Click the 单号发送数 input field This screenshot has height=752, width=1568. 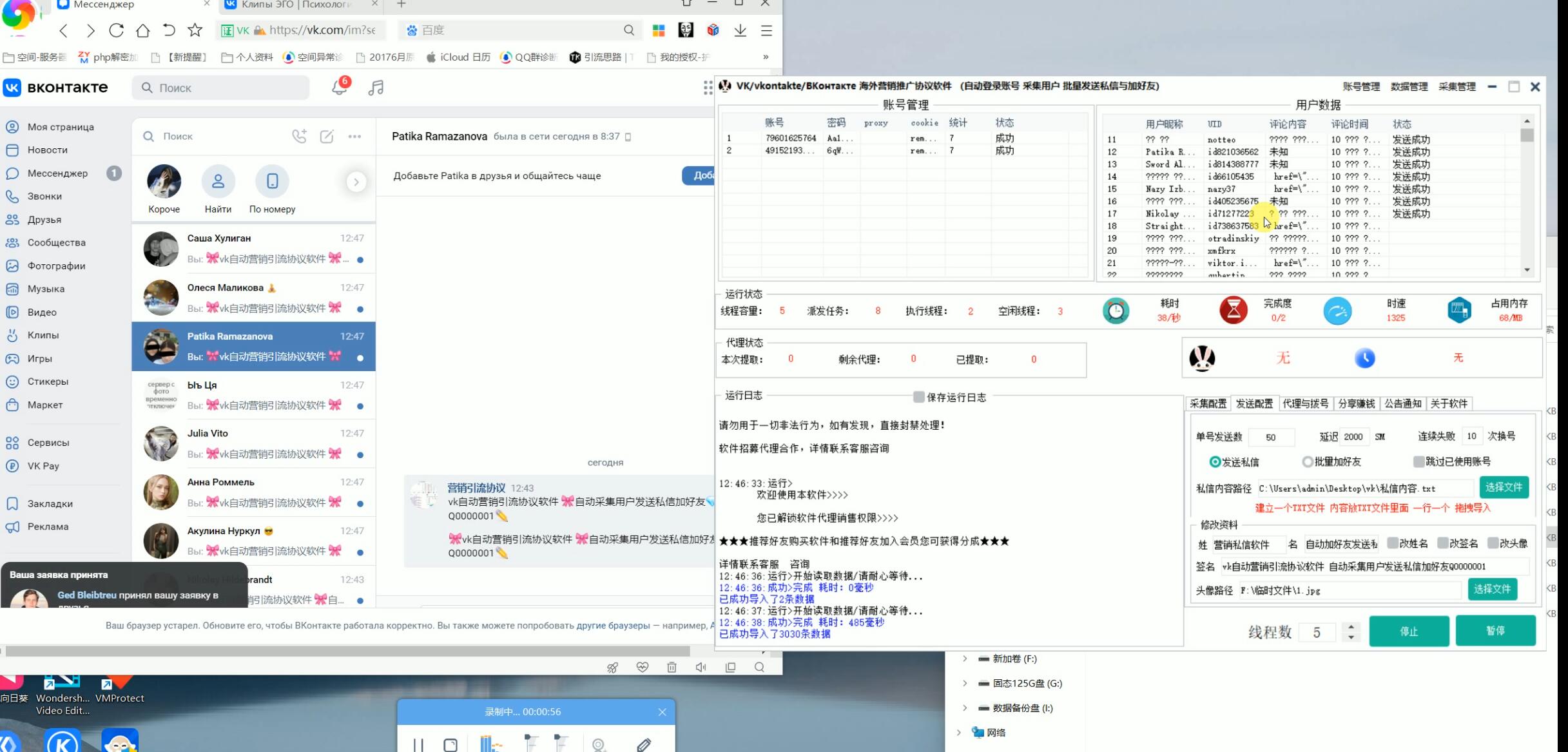[1271, 437]
